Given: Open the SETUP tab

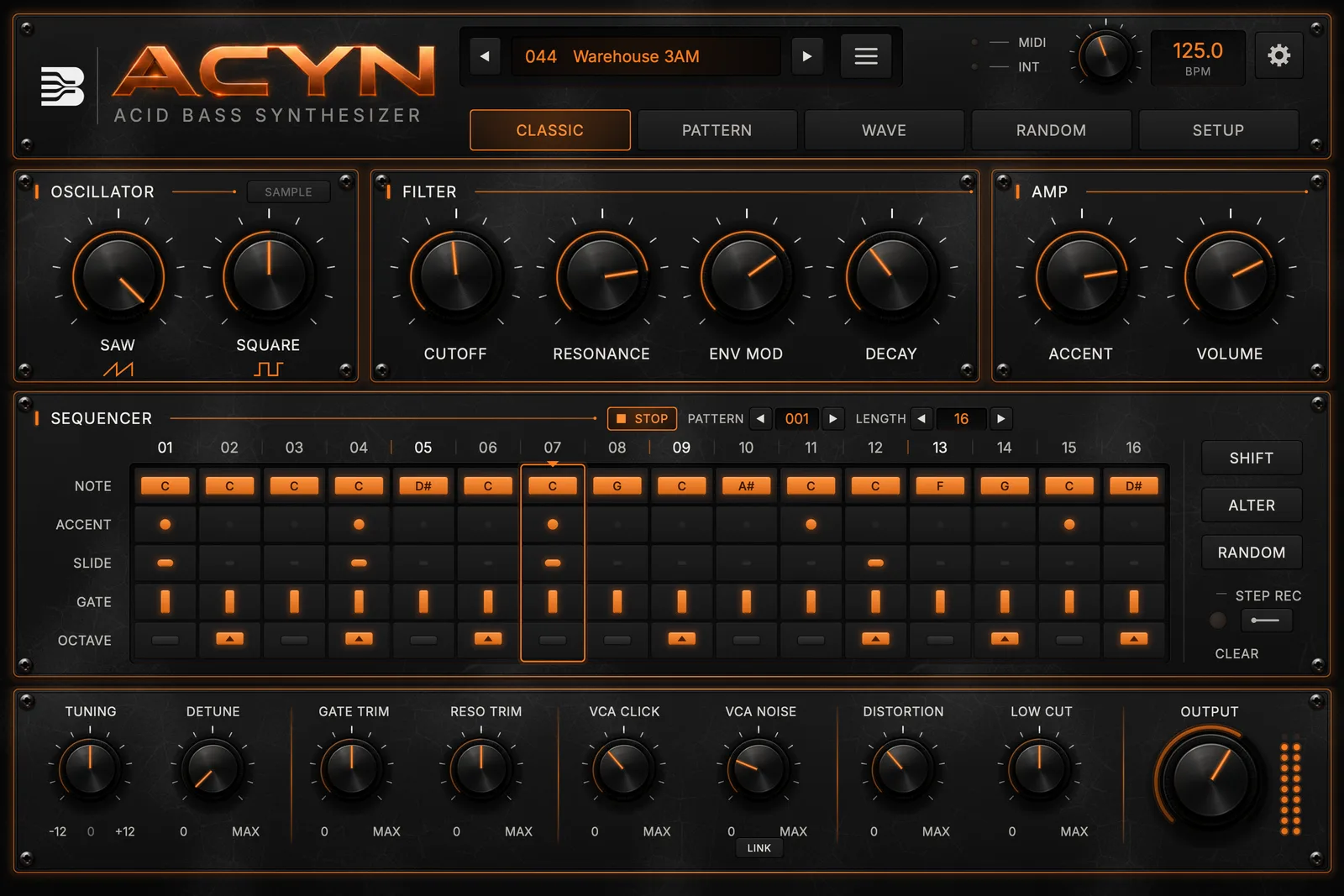Looking at the screenshot, I should pyautogui.click(x=1218, y=130).
